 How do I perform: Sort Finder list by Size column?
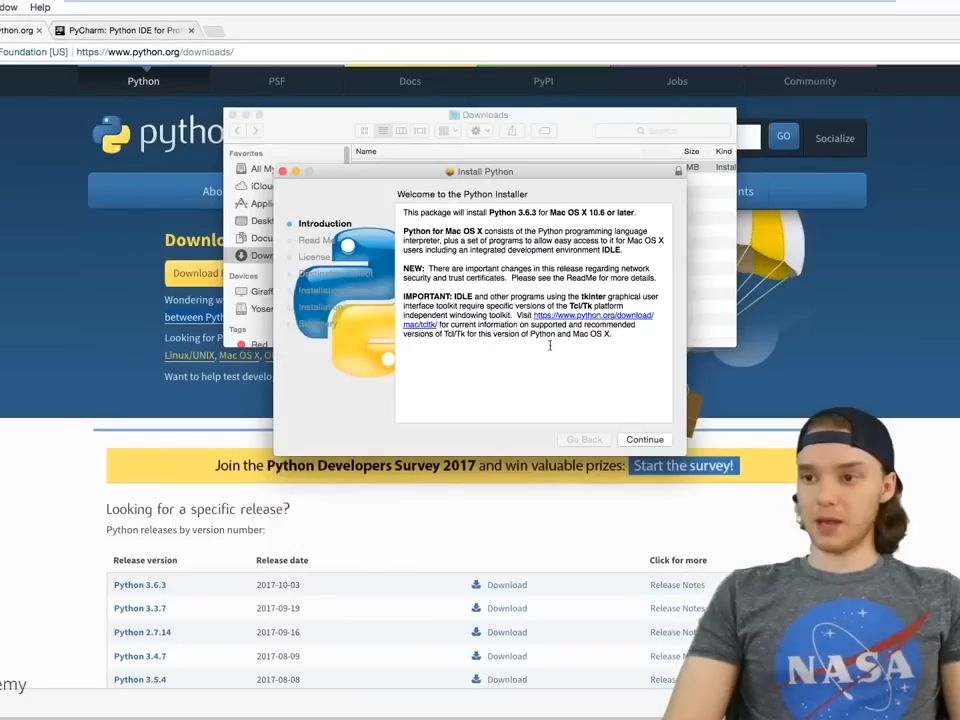(x=691, y=151)
